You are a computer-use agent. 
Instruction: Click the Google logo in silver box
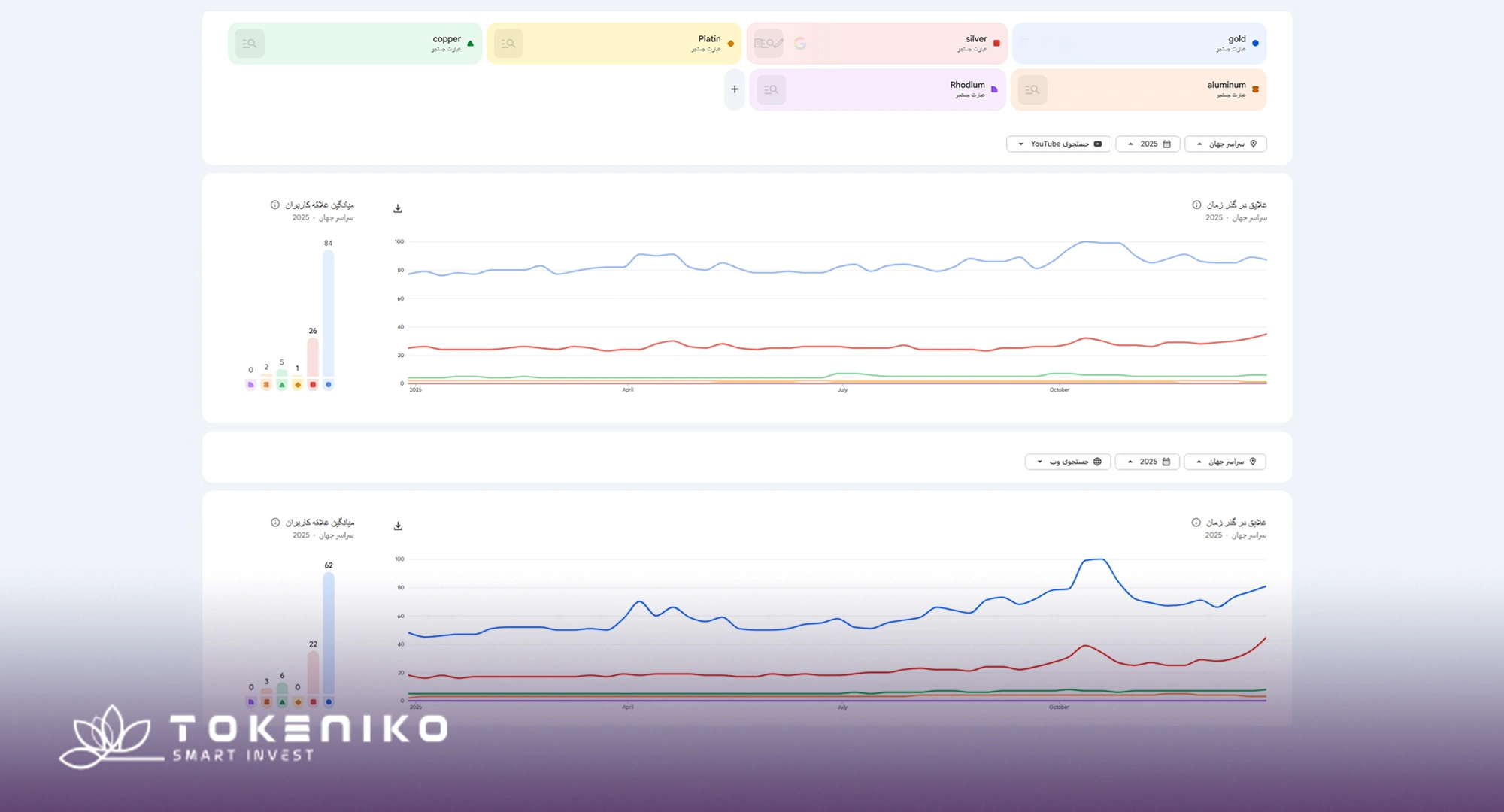800,44
